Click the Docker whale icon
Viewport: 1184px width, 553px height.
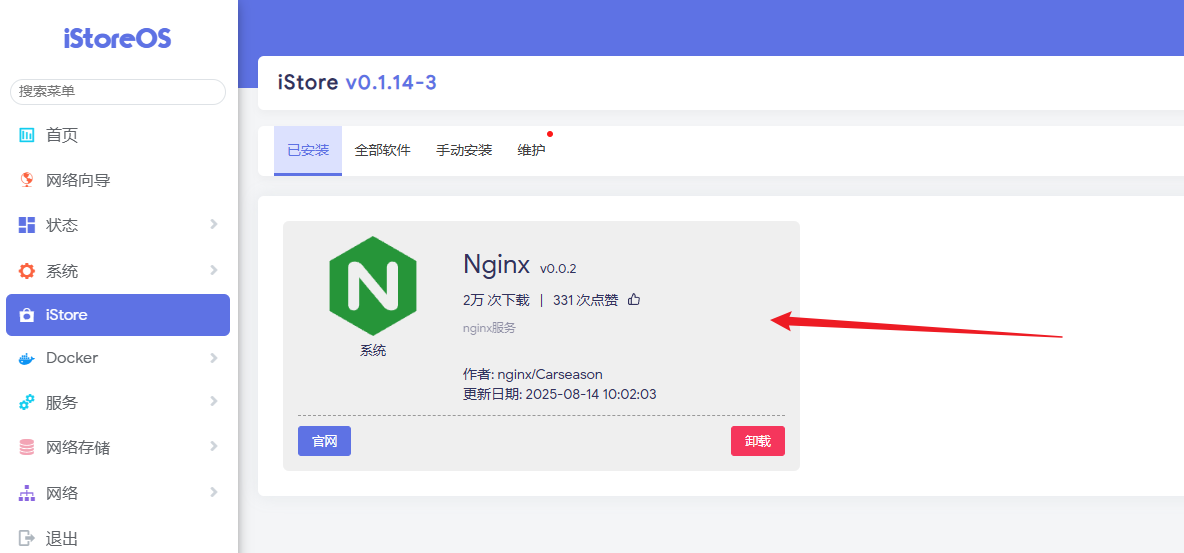click(x=27, y=358)
